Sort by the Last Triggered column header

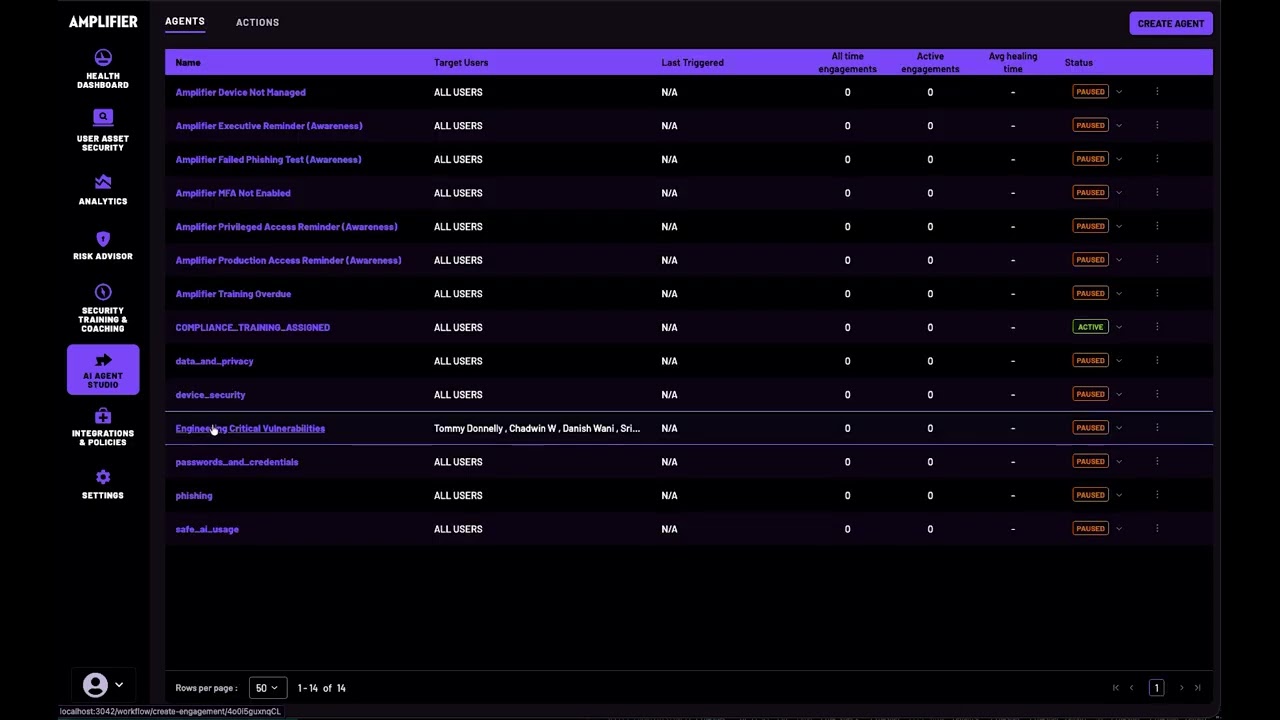click(x=692, y=63)
